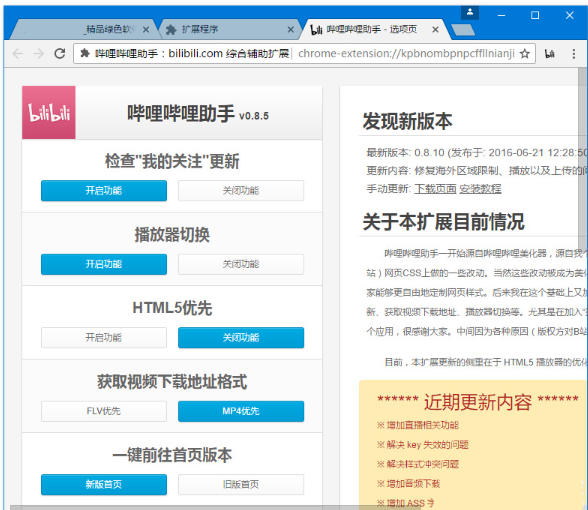The height and width of the screenshot is (510, 588).
Task: Enable 检查"我的关注"更新 with 开启功能
Action: (104, 190)
